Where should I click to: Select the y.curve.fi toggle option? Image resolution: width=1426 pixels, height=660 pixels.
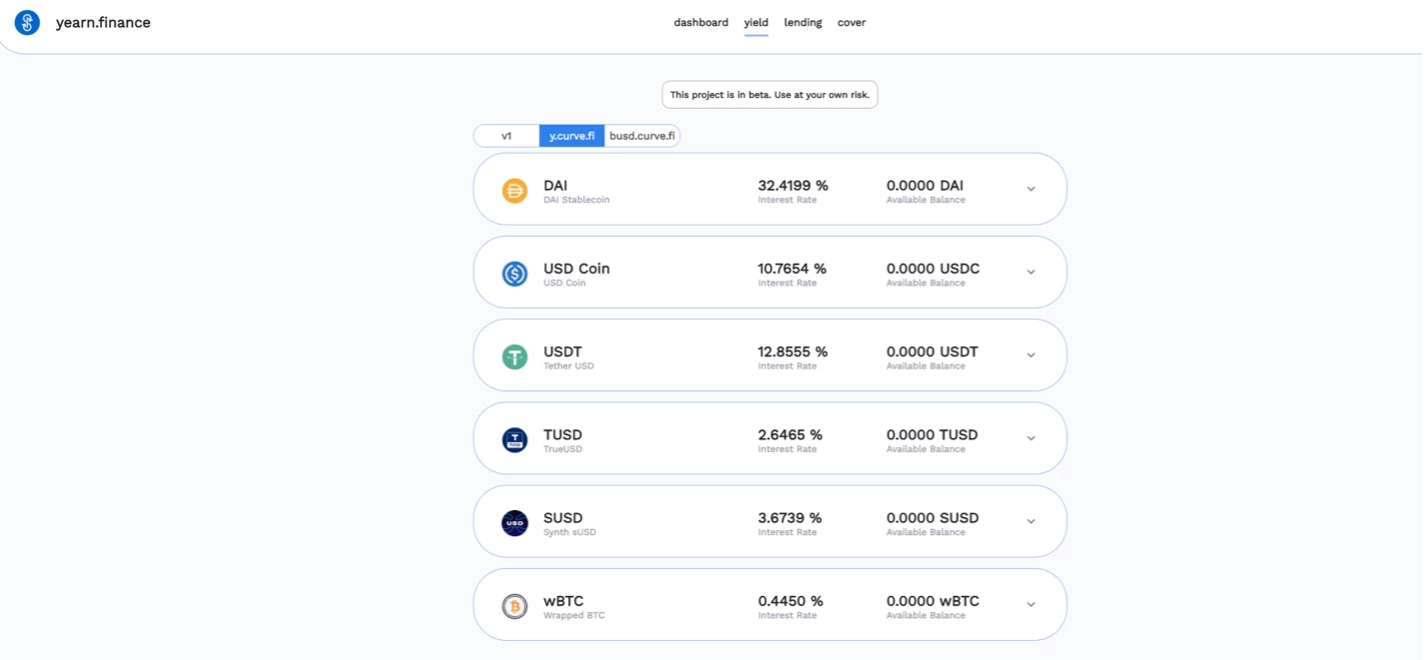coord(572,136)
